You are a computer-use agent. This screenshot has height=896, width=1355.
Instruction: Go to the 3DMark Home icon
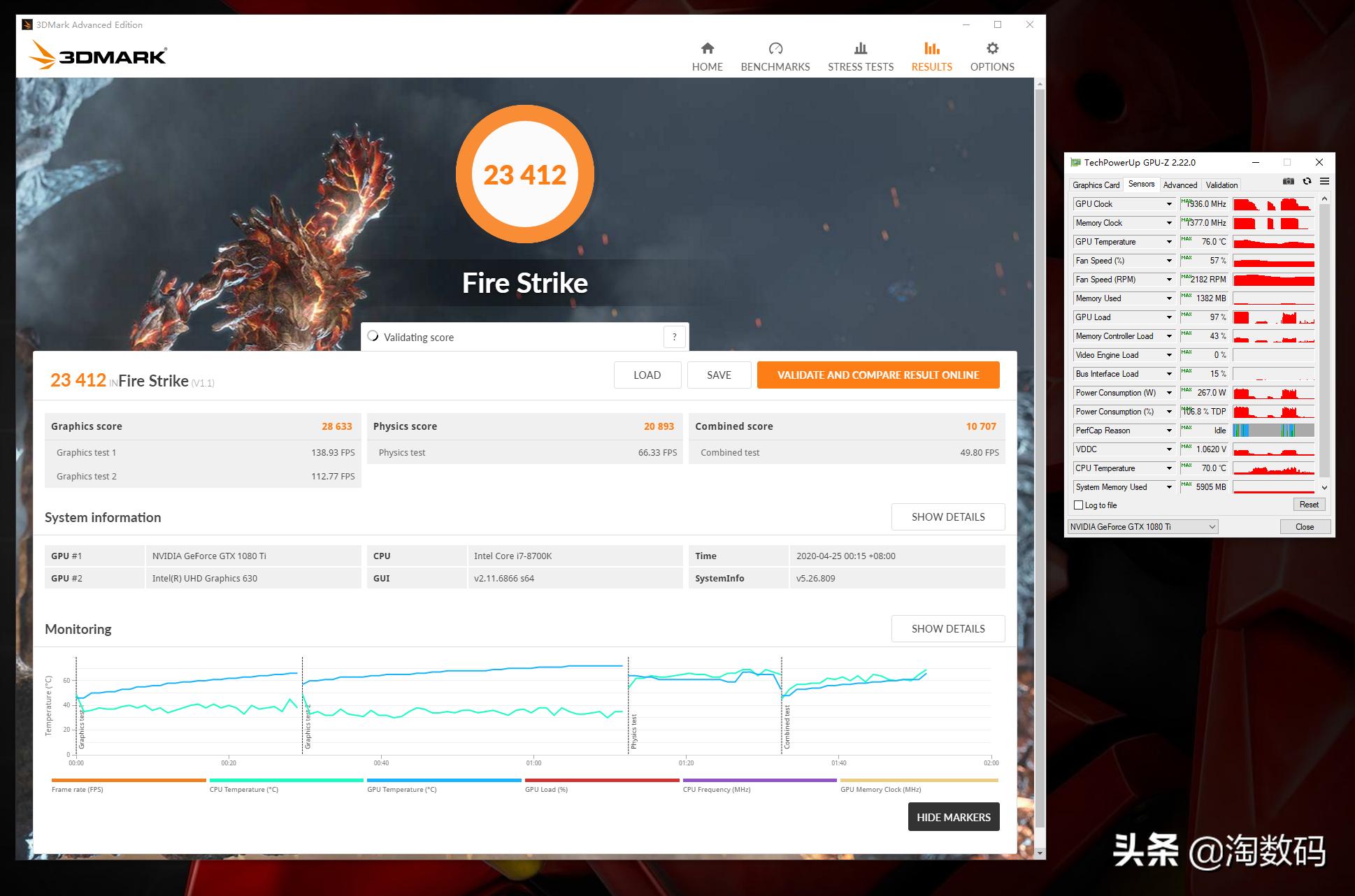pyautogui.click(x=707, y=48)
